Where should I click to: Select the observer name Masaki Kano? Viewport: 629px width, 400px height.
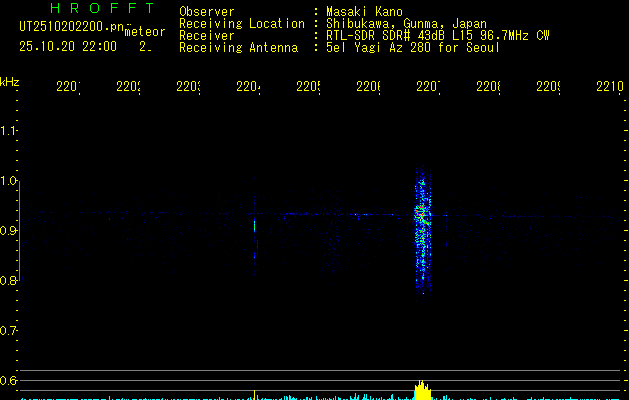(x=364, y=12)
